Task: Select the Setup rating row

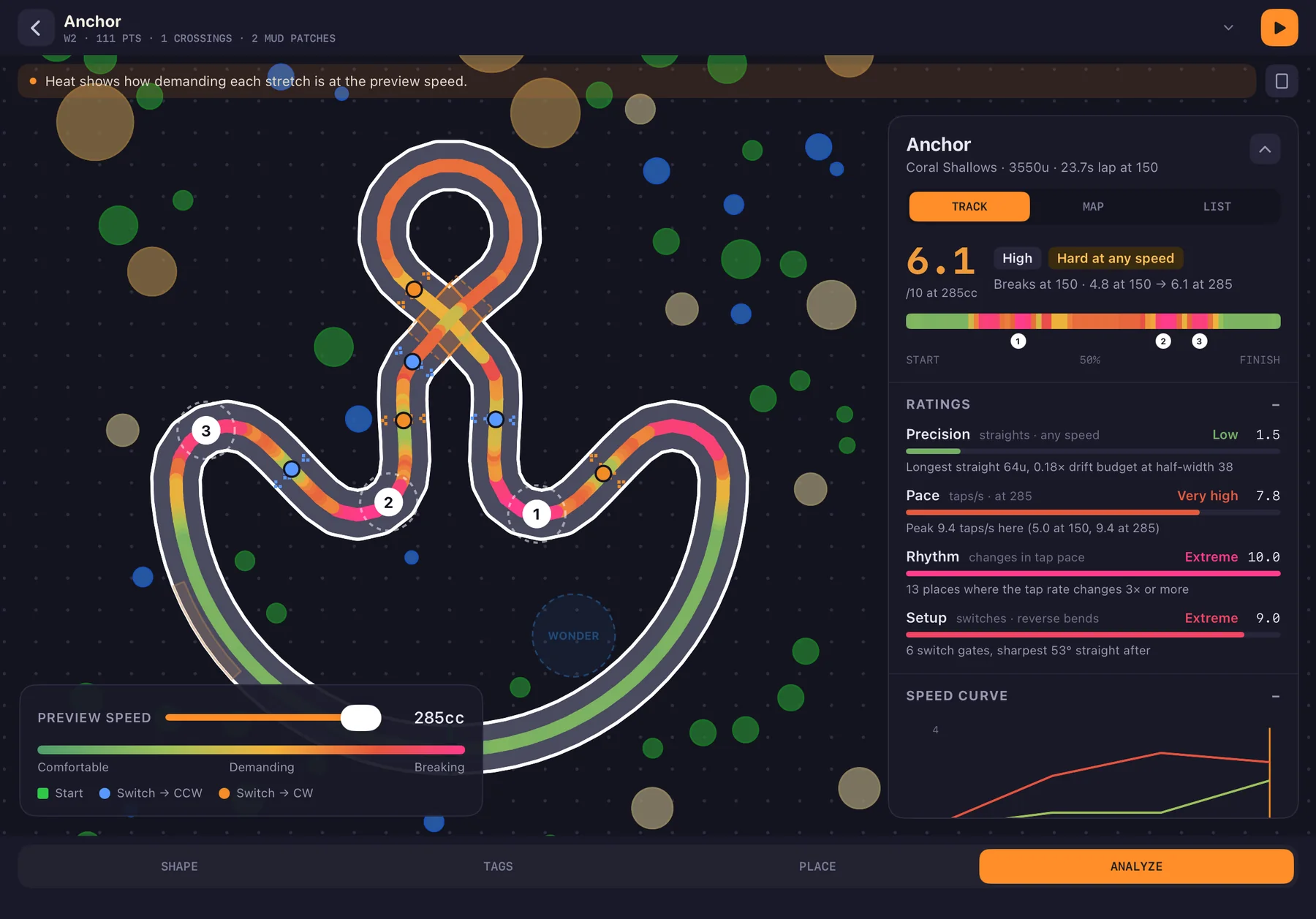Action: coord(1093,634)
